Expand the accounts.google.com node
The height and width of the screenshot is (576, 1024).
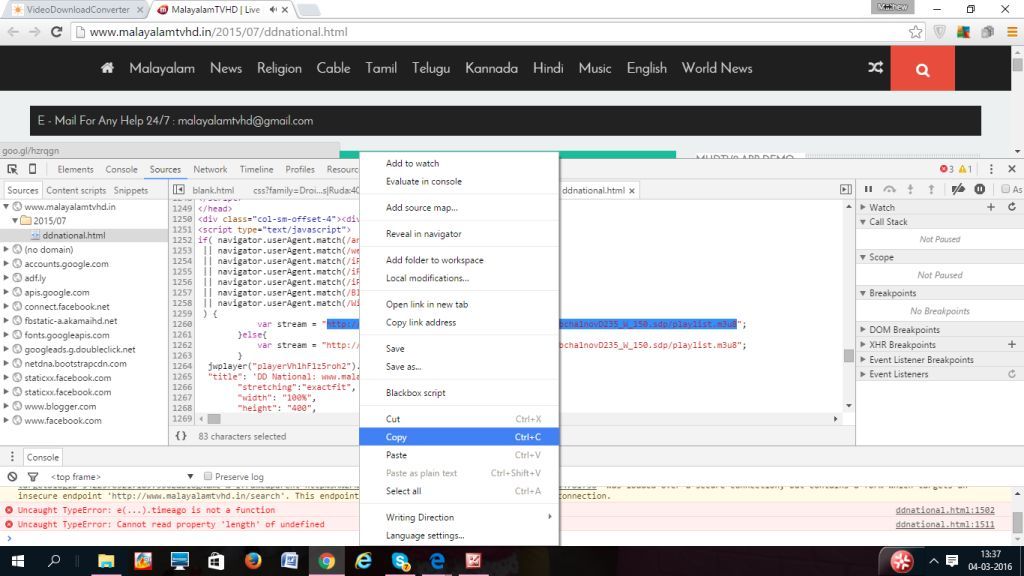(7, 264)
